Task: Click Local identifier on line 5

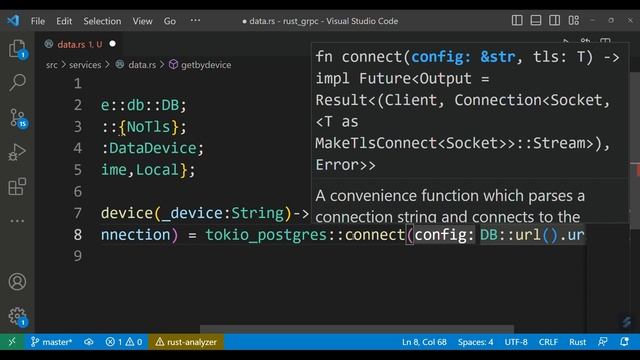Action: tap(157, 170)
